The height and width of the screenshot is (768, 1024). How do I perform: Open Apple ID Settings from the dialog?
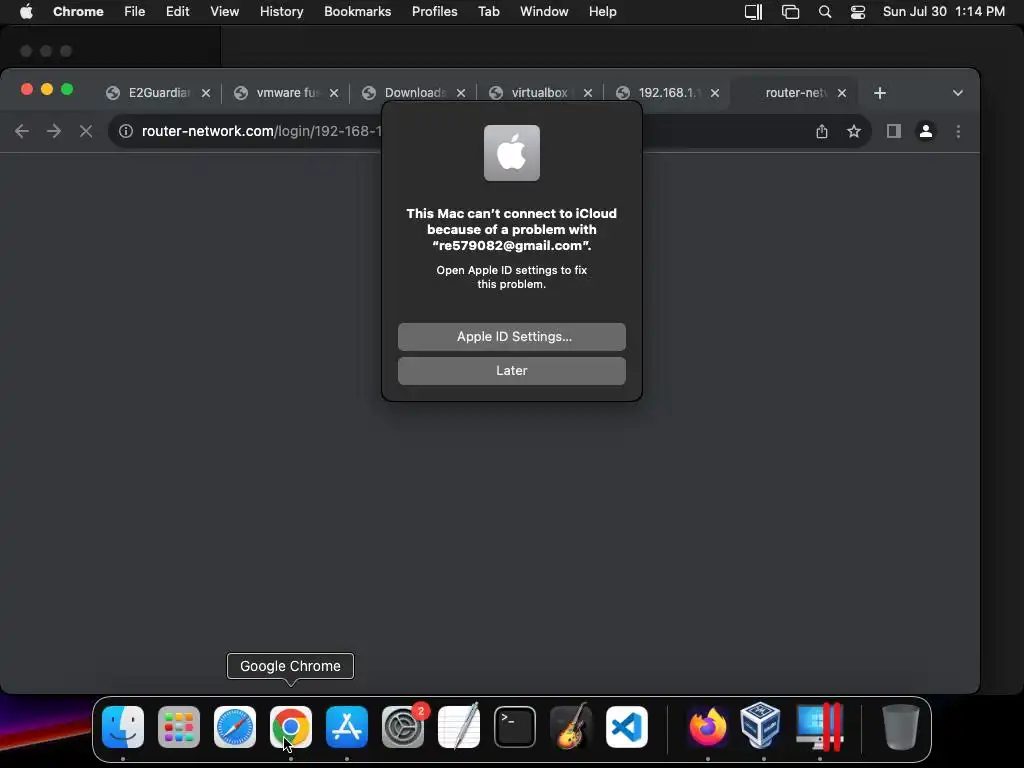[x=511, y=336]
